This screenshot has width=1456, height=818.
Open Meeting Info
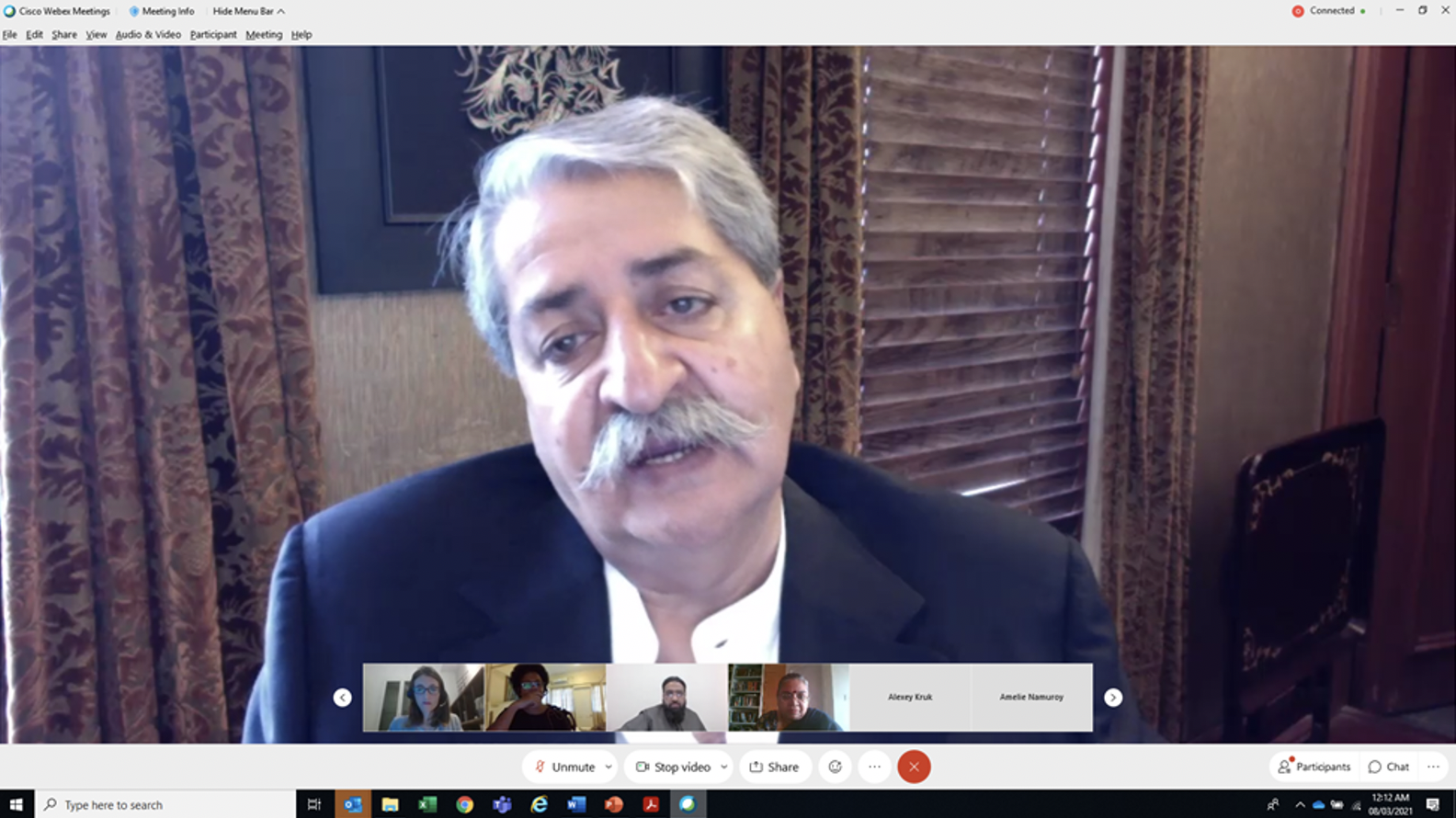click(162, 11)
